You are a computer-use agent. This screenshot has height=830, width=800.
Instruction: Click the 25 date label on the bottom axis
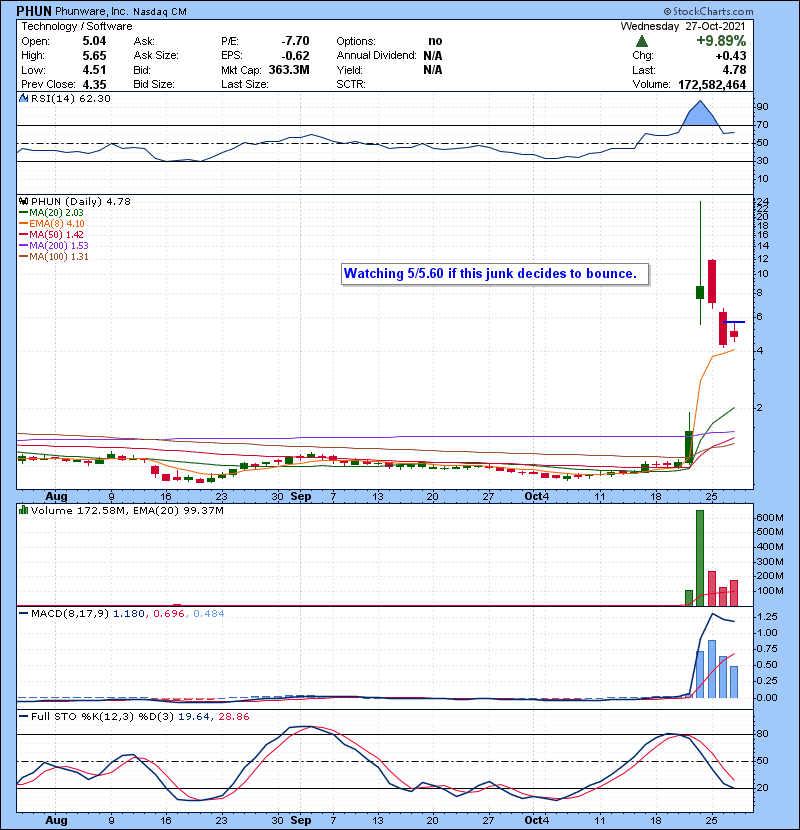click(712, 820)
